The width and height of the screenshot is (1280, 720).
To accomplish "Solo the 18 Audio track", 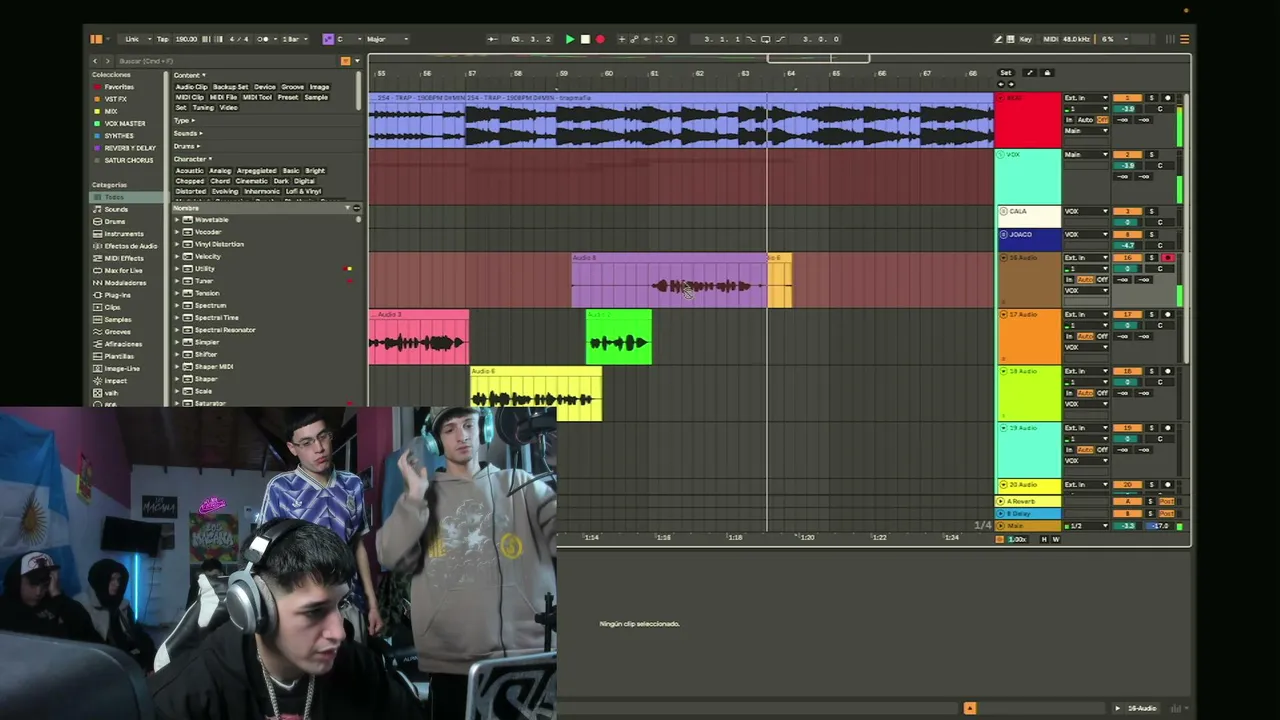I will pos(1151,371).
